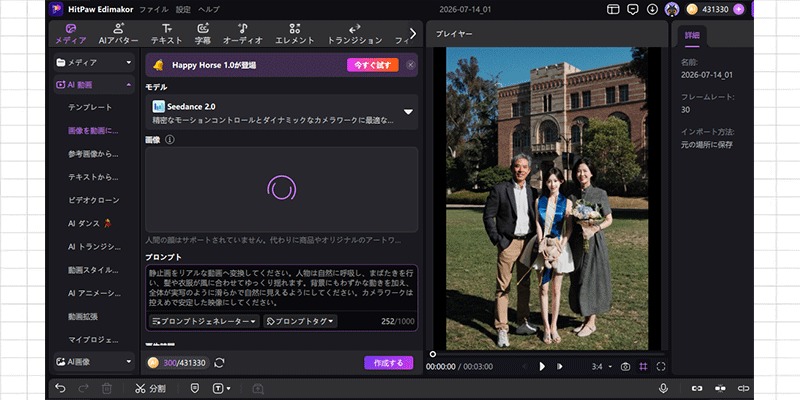Open the メディア toolbar tab
Image resolution: width=800 pixels, height=400 pixels.
point(70,34)
